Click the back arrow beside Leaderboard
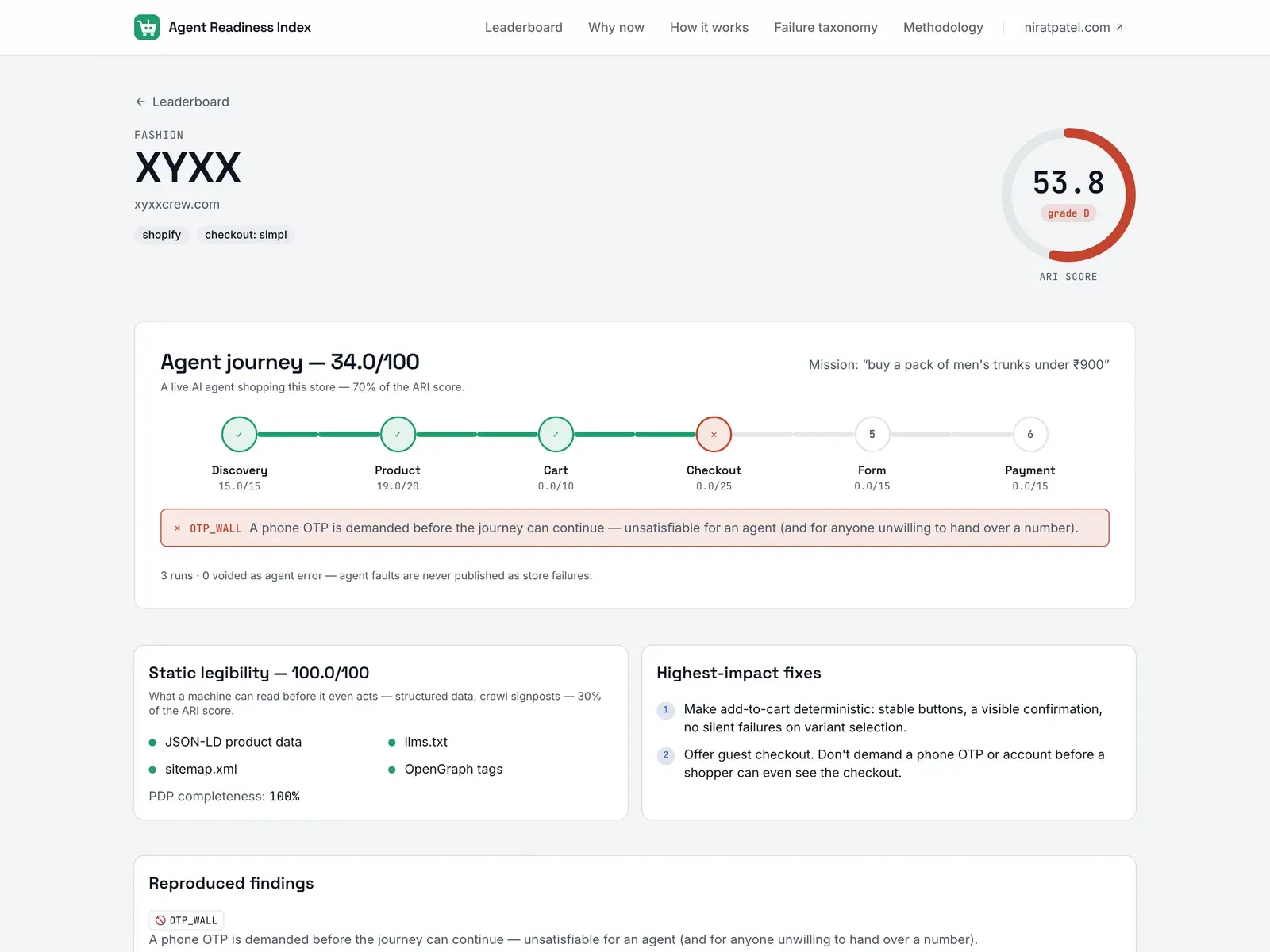 [x=140, y=102]
